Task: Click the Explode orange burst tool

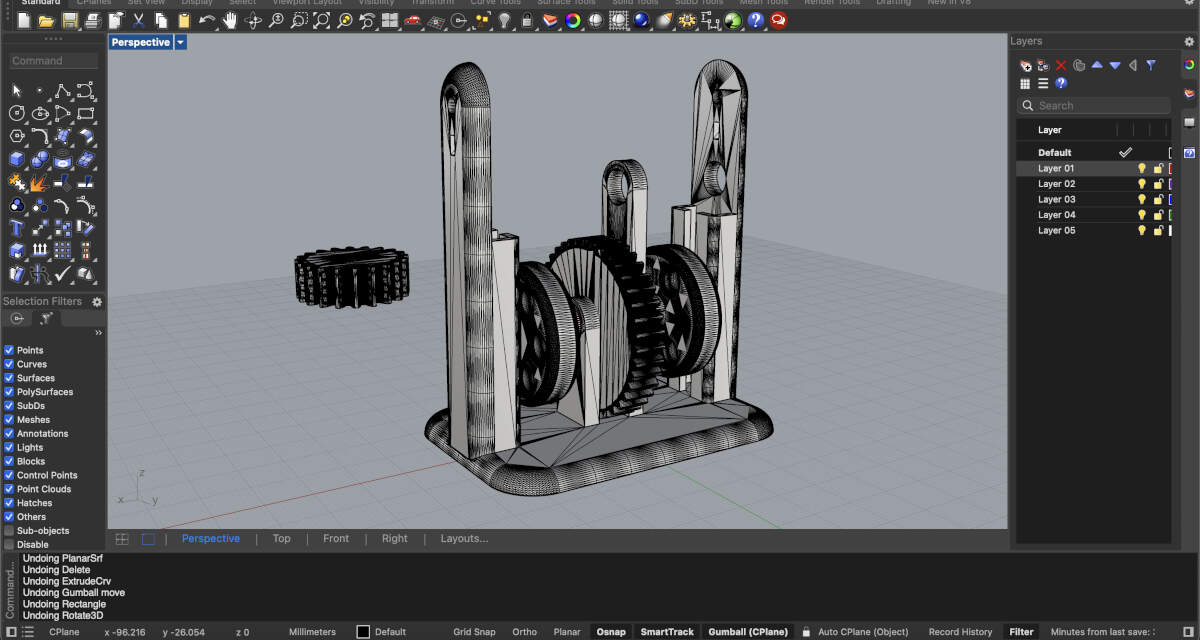Action: click(x=40, y=183)
